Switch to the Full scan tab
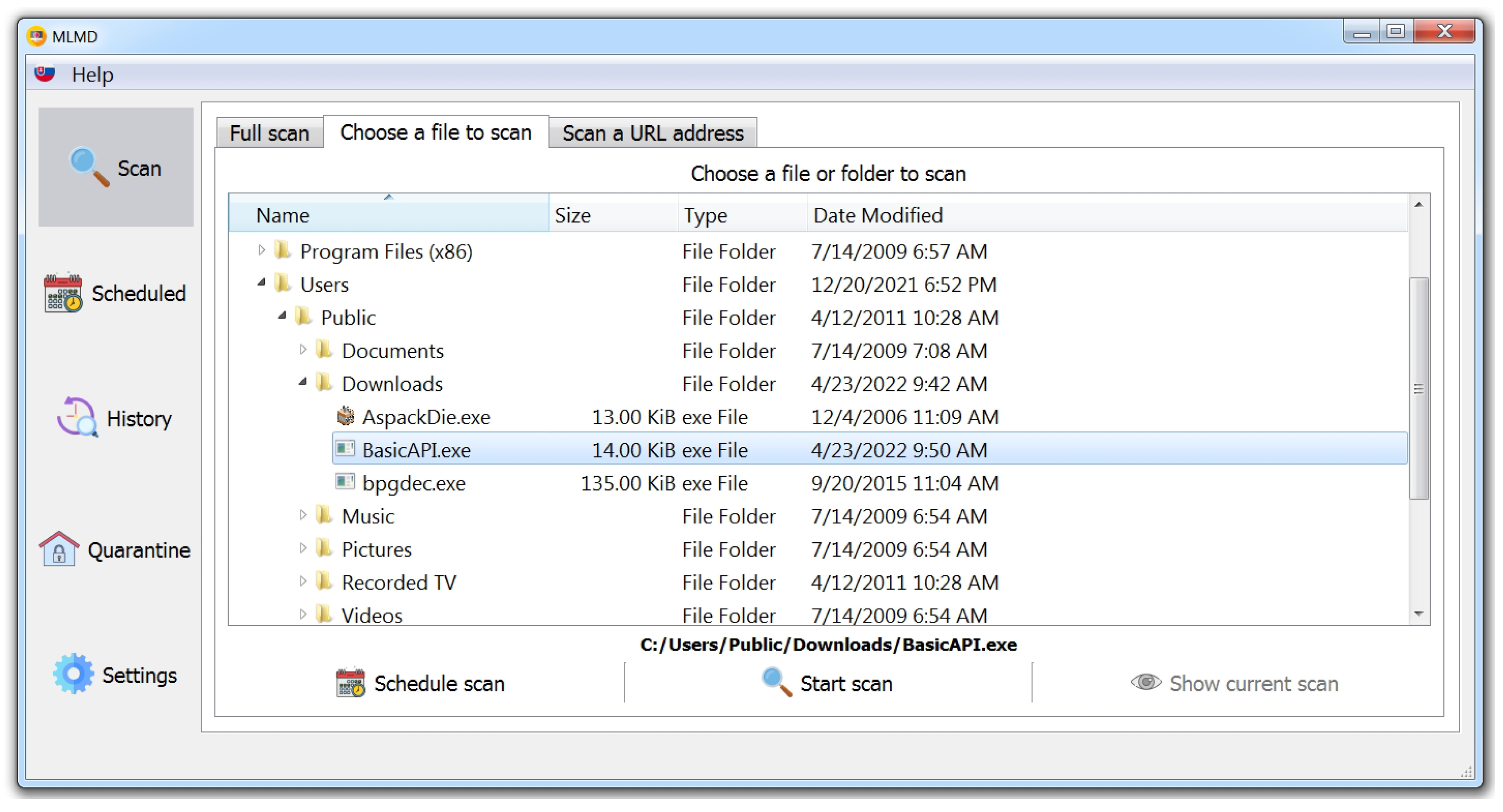Viewport: 1503px width, 812px height. tap(269, 133)
